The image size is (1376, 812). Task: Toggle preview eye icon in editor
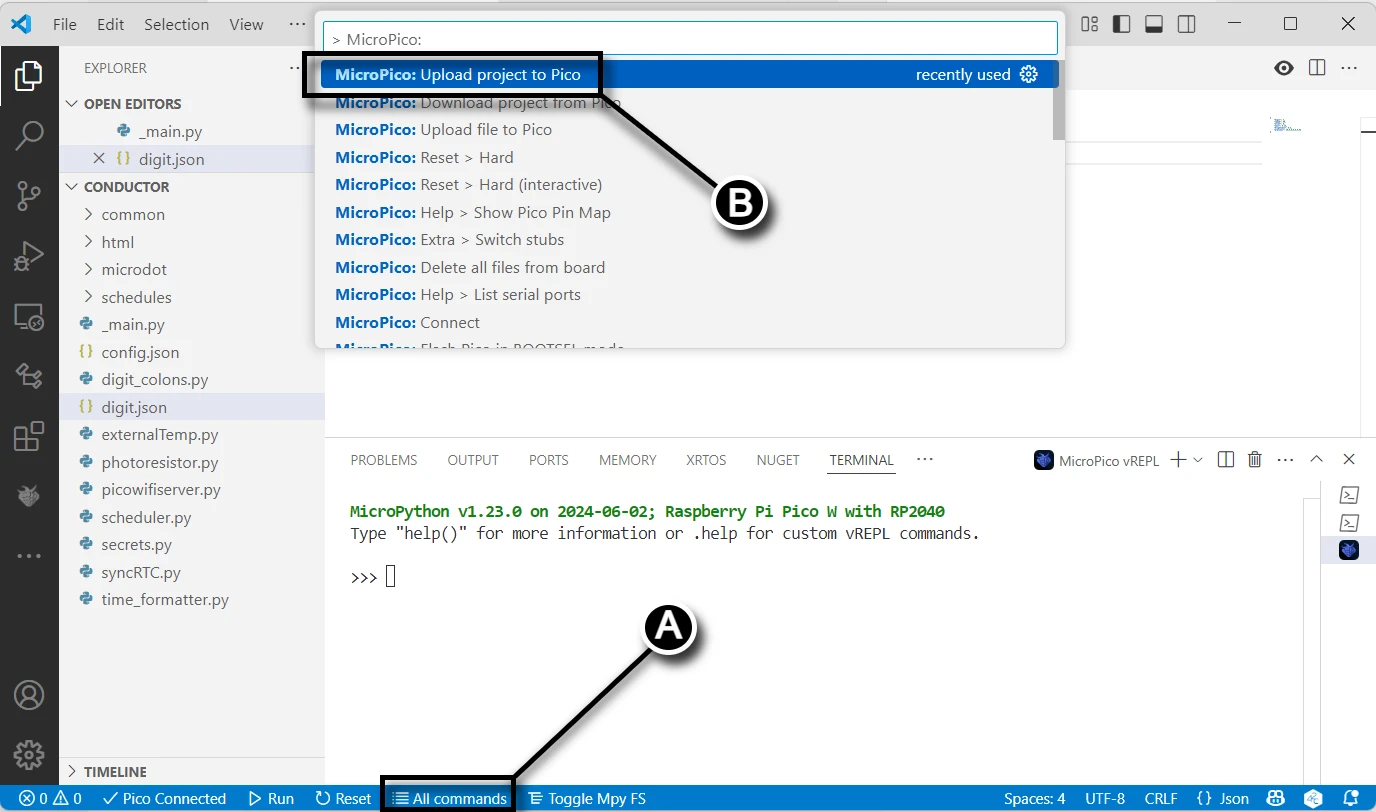point(1284,68)
